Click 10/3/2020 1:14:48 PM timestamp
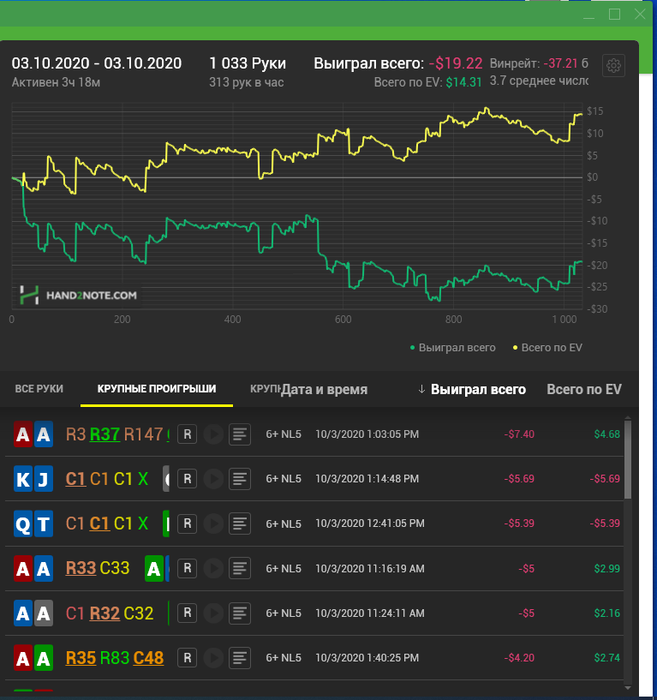 tap(367, 479)
